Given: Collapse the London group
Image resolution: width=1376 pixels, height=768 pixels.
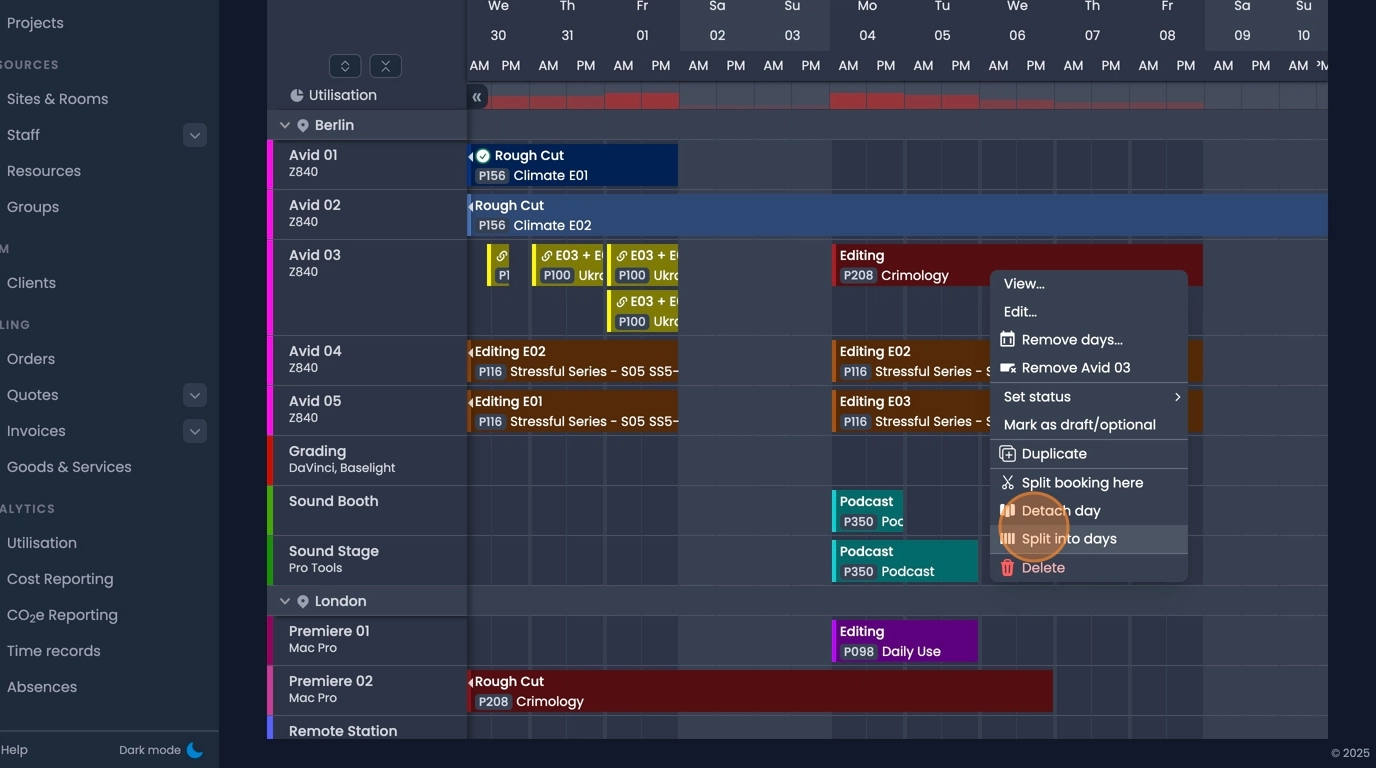Looking at the screenshot, I should click(x=284, y=602).
